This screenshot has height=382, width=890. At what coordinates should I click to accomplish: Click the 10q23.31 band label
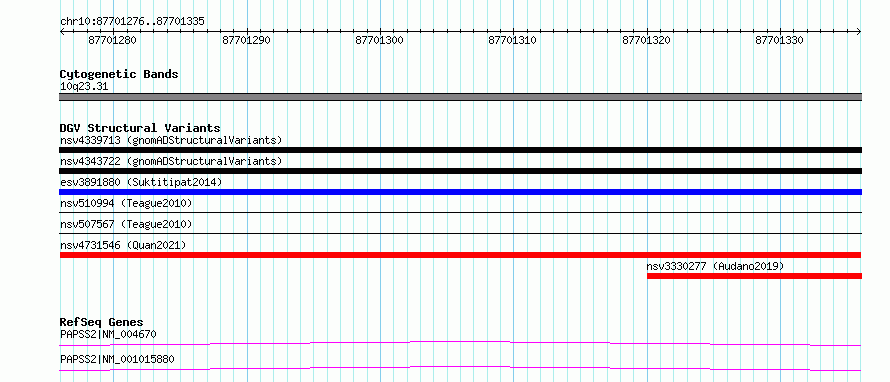[84, 87]
